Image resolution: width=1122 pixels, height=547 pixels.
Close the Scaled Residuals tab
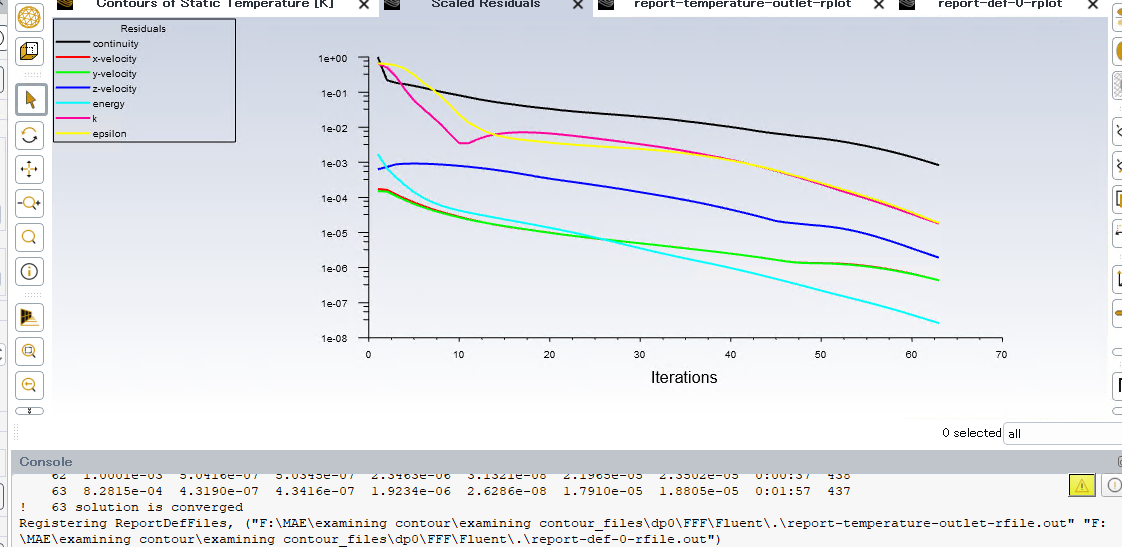577,5
